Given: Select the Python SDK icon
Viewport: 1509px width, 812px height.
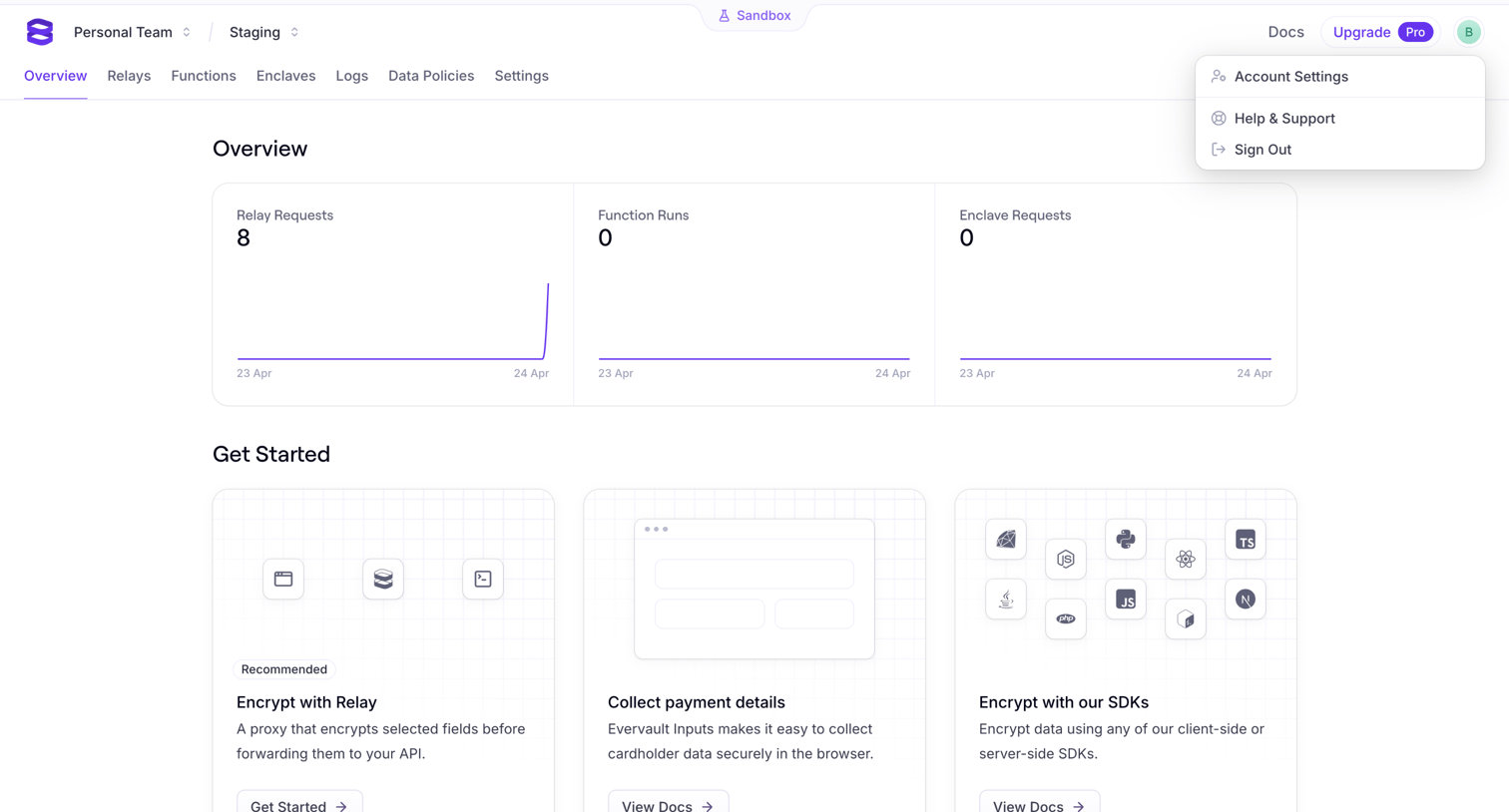Looking at the screenshot, I should [1126, 540].
